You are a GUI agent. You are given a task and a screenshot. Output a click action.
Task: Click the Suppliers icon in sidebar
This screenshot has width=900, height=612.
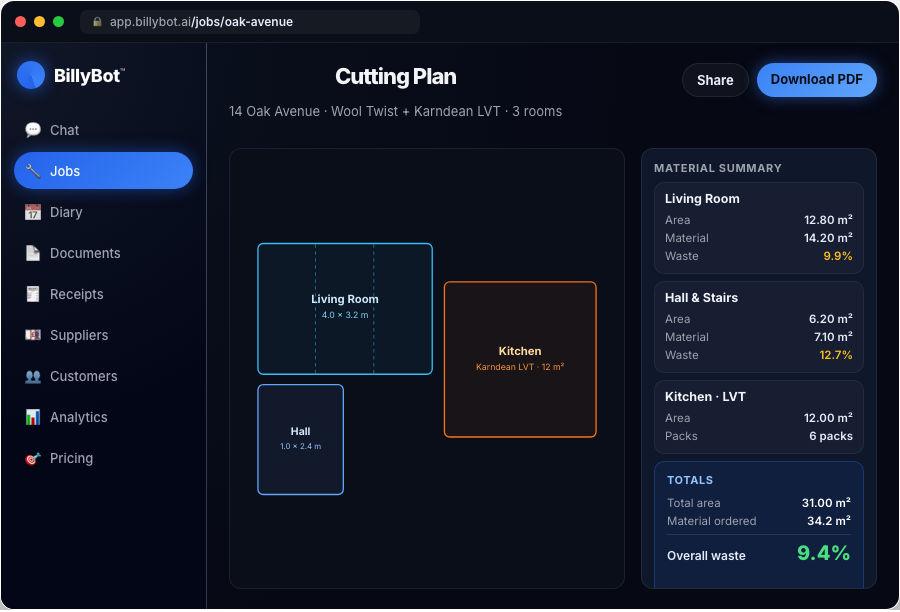pos(33,335)
